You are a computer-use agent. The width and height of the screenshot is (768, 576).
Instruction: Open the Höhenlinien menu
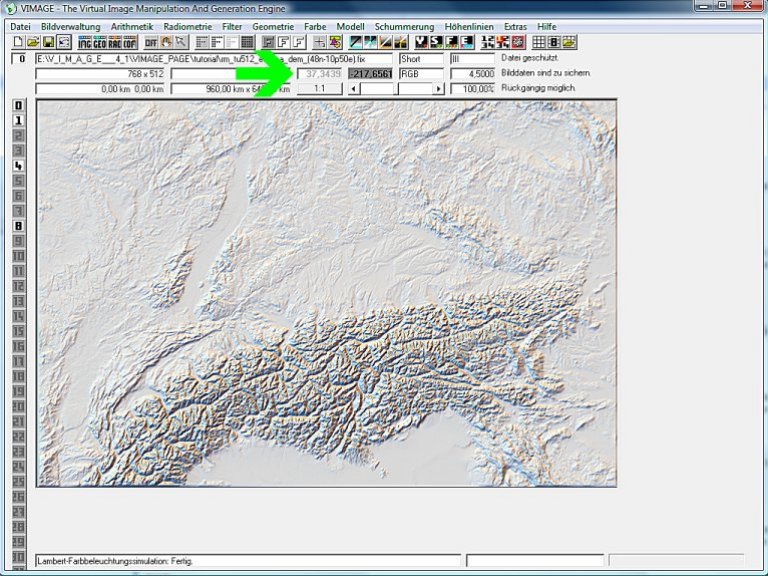click(469, 26)
